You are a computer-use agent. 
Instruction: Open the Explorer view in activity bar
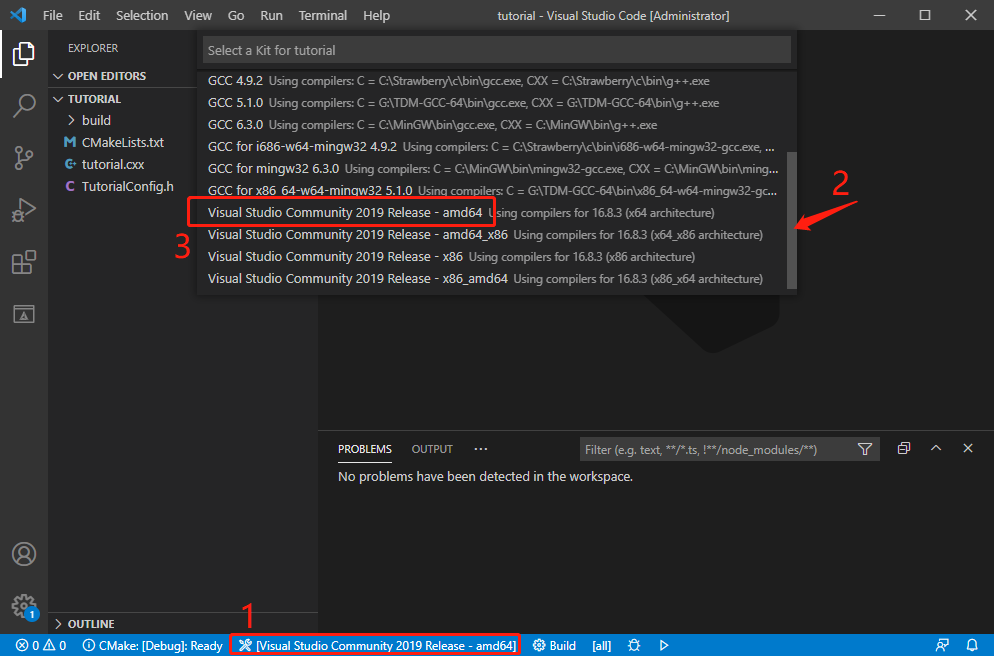(x=23, y=54)
